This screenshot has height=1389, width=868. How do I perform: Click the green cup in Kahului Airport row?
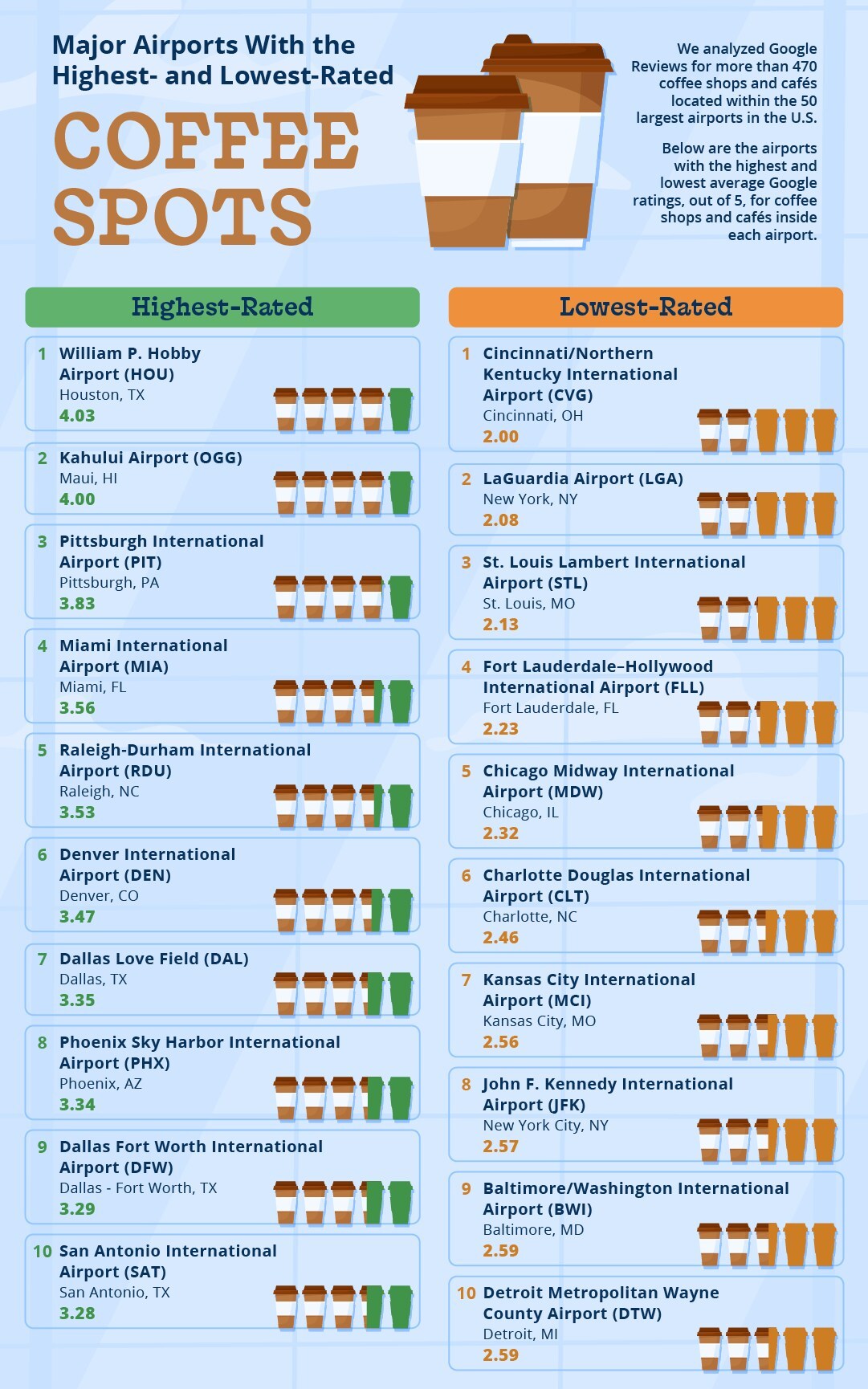[400, 493]
